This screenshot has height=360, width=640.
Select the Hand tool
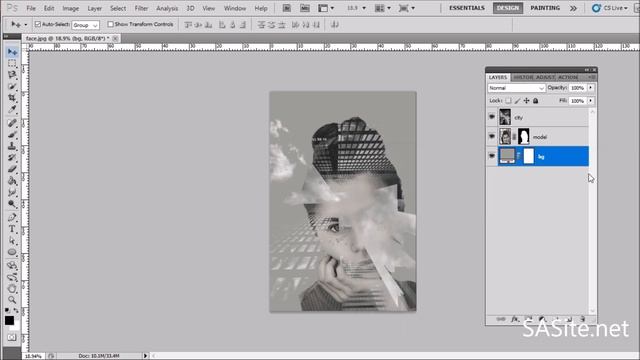pyautogui.click(x=12, y=289)
